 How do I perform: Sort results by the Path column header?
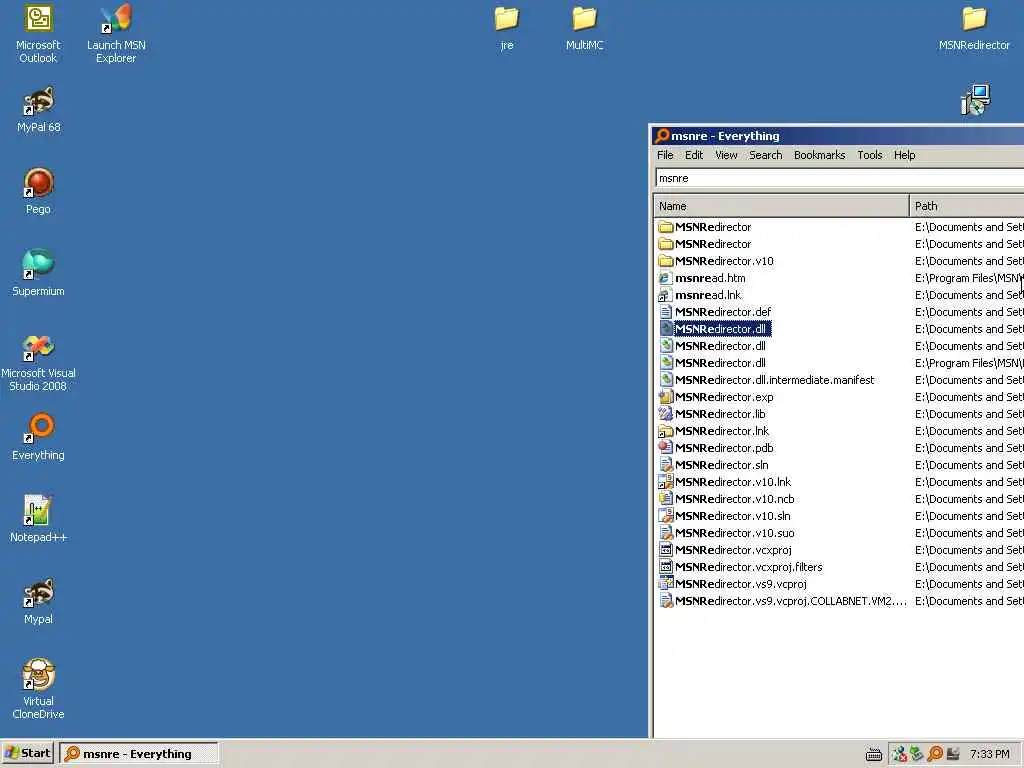coord(967,206)
